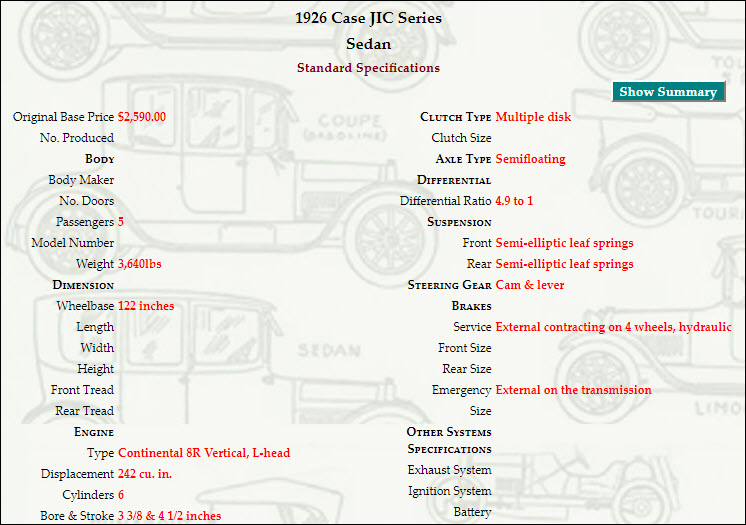
Task: Click the 'Width' label
Action: (x=98, y=348)
